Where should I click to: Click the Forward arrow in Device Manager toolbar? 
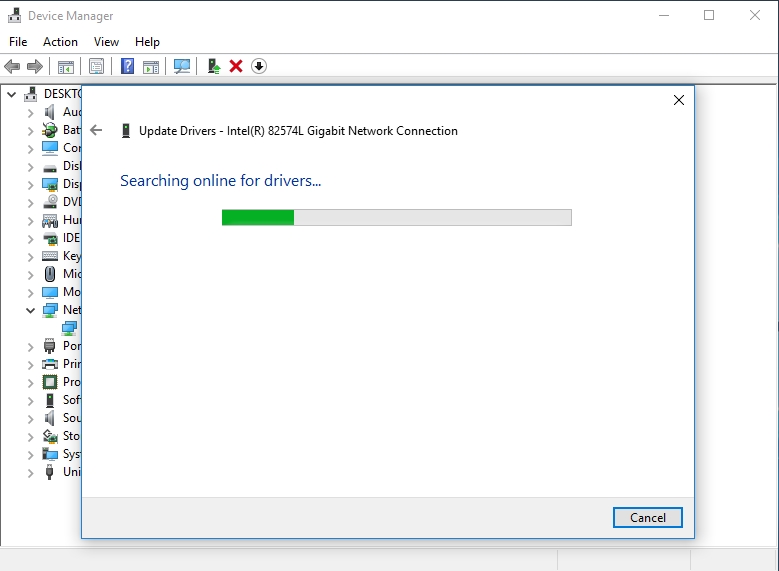pyautogui.click(x=35, y=66)
